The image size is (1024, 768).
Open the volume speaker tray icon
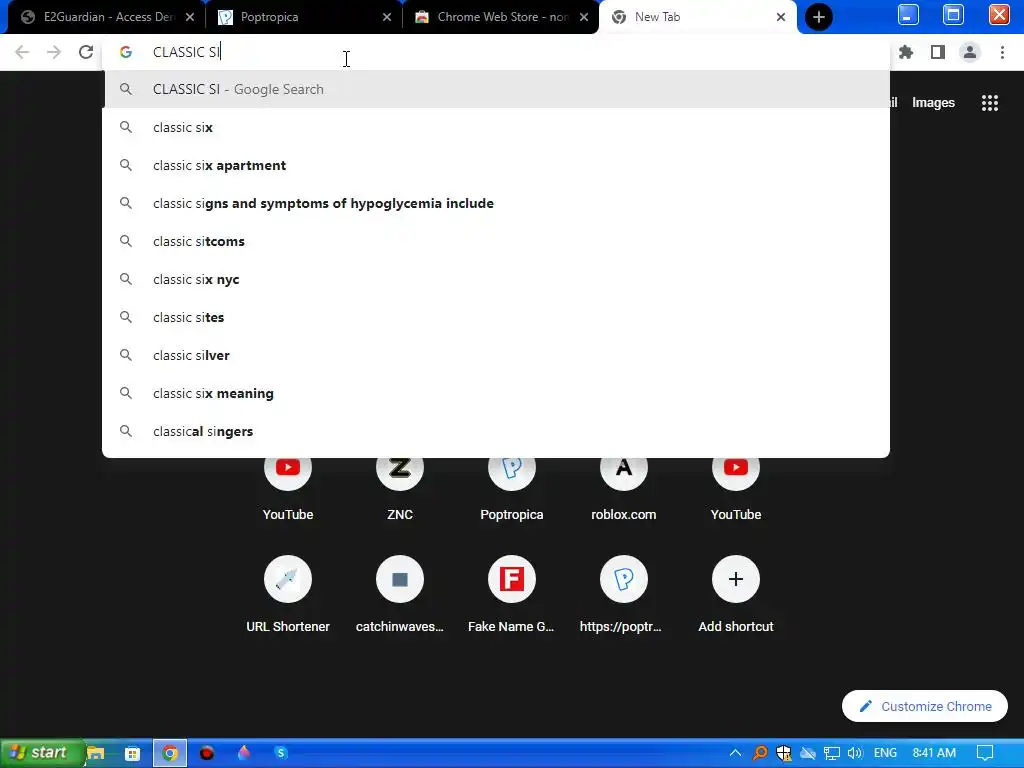(855, 753)
